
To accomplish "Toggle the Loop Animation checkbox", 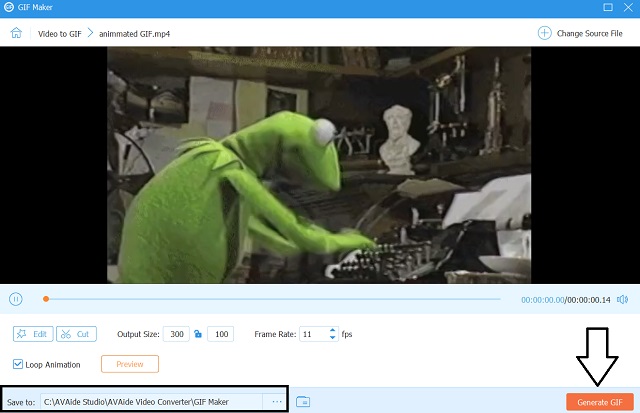I will click(x=18, y=364).
